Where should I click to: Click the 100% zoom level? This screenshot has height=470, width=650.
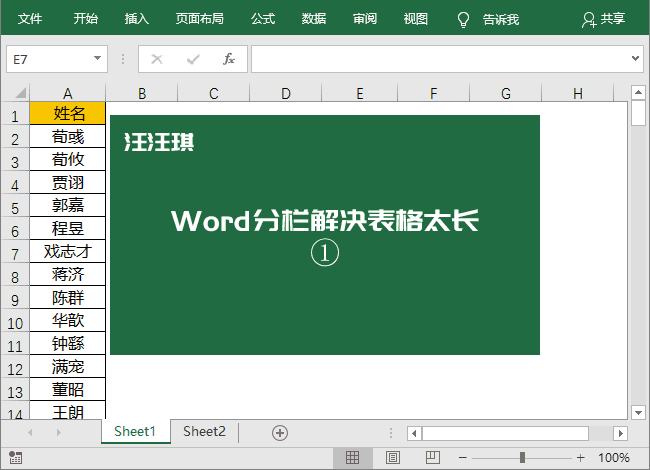[614, 458]
